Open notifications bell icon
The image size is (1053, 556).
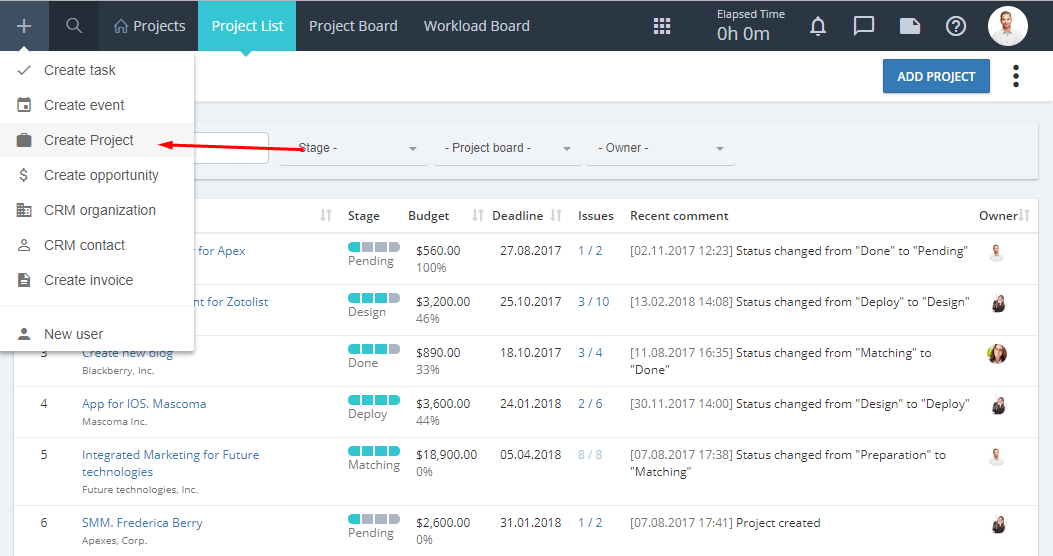pyautogui.click(x=817, y=26)
